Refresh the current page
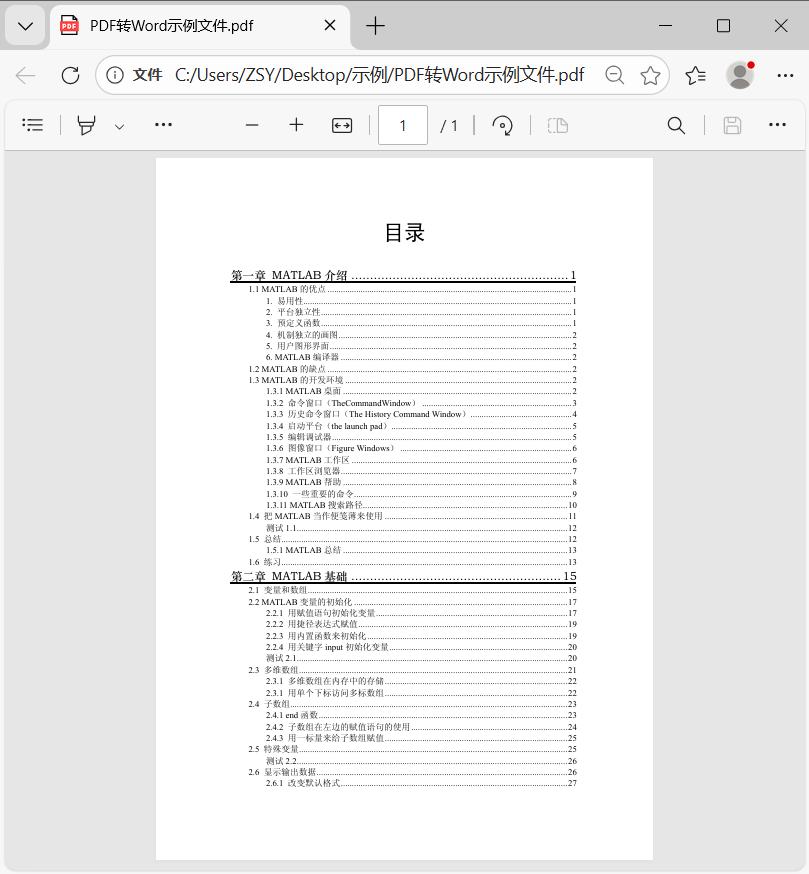The width and height of the screenshot is (809, 874). (x=69, y=75)
